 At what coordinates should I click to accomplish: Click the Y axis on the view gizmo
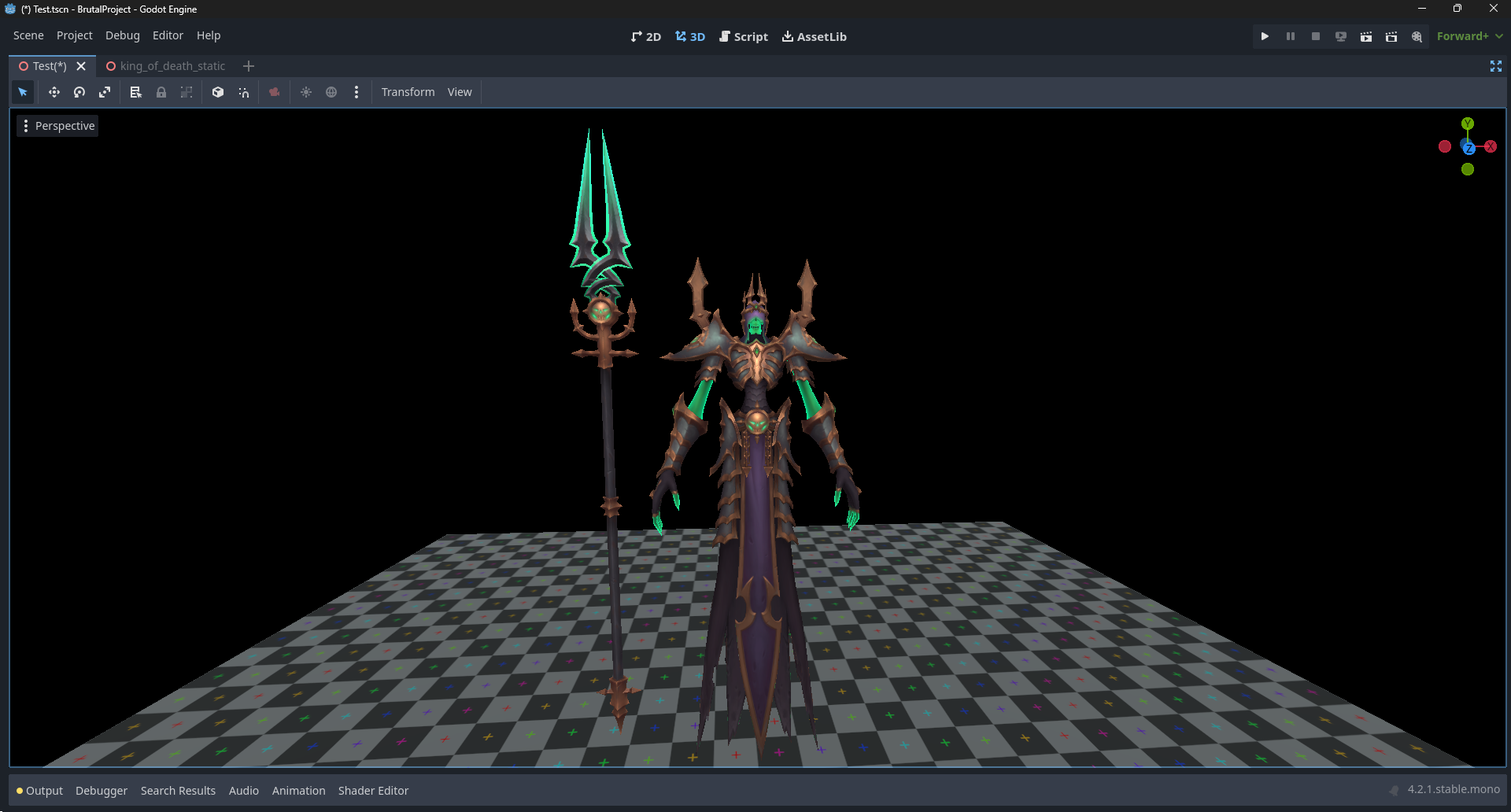click(1468, 124)
